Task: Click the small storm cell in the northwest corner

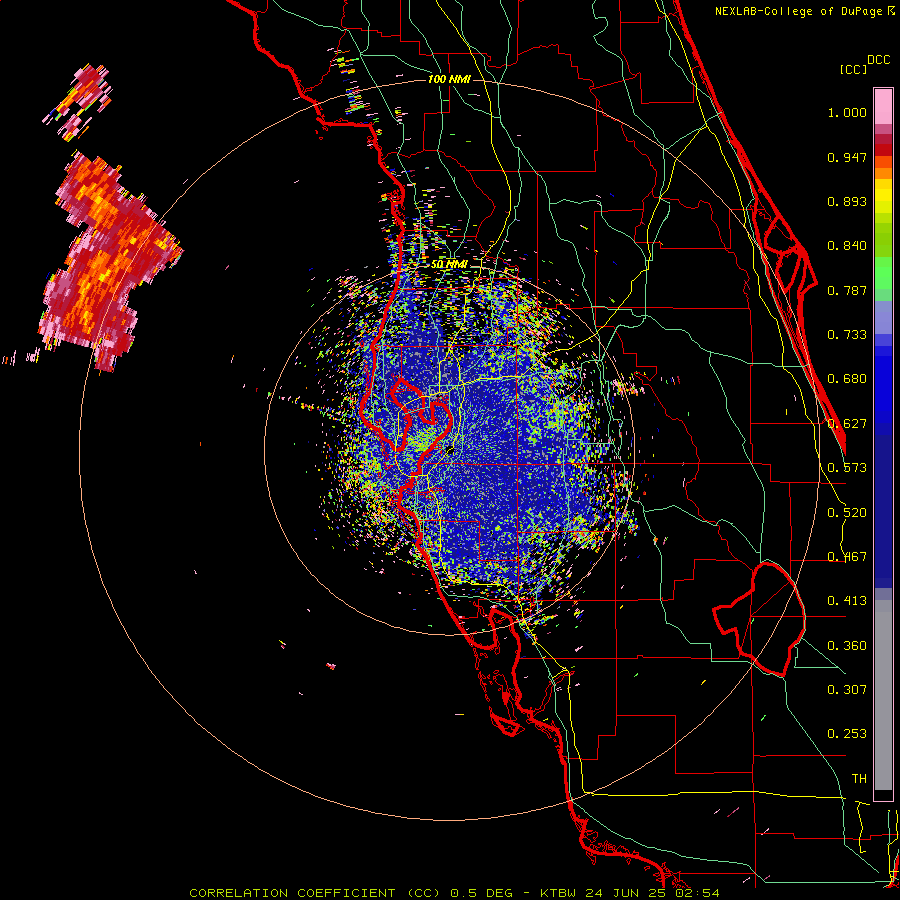Action: click(x=79, y=102)
